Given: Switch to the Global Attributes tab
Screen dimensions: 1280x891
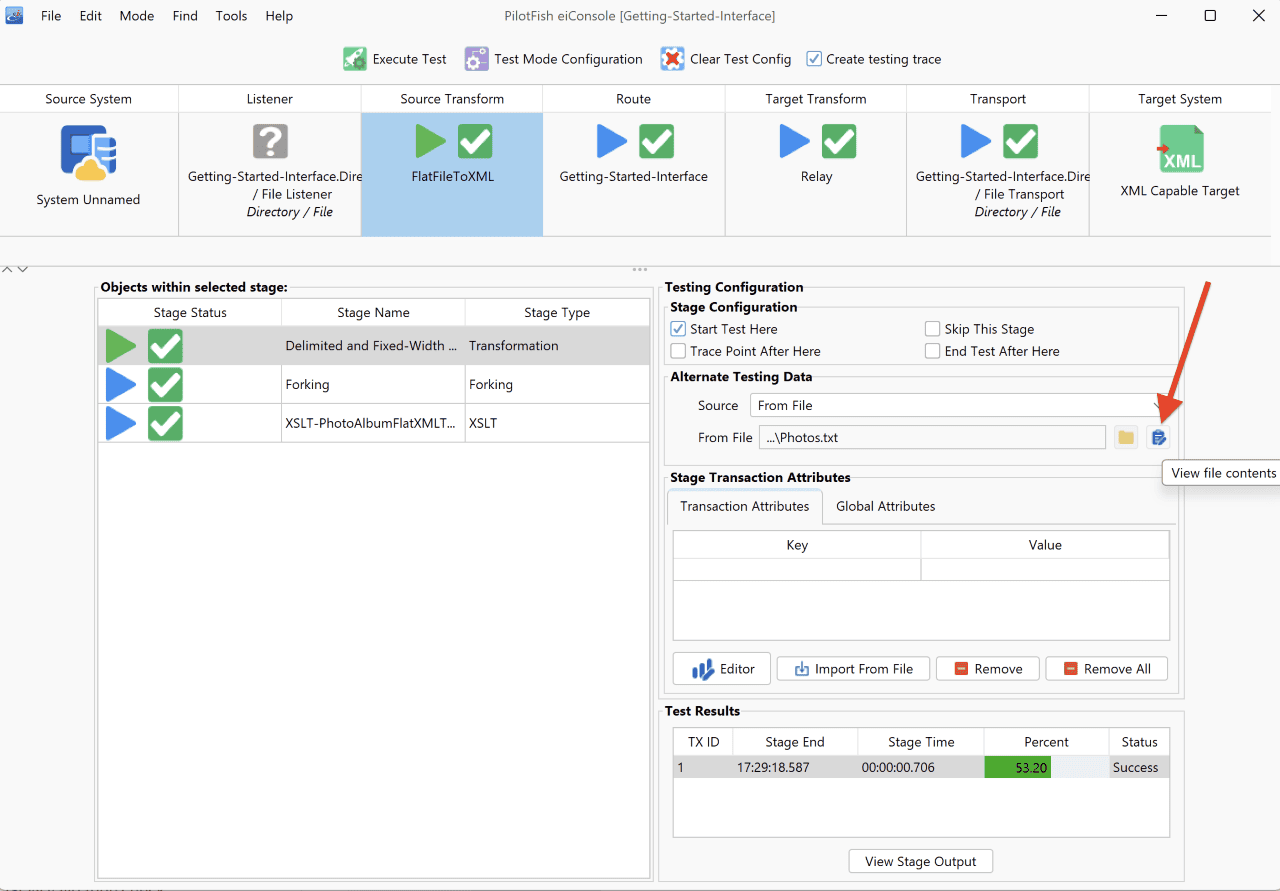Looking at the screenshot, I should coord(886,507).
